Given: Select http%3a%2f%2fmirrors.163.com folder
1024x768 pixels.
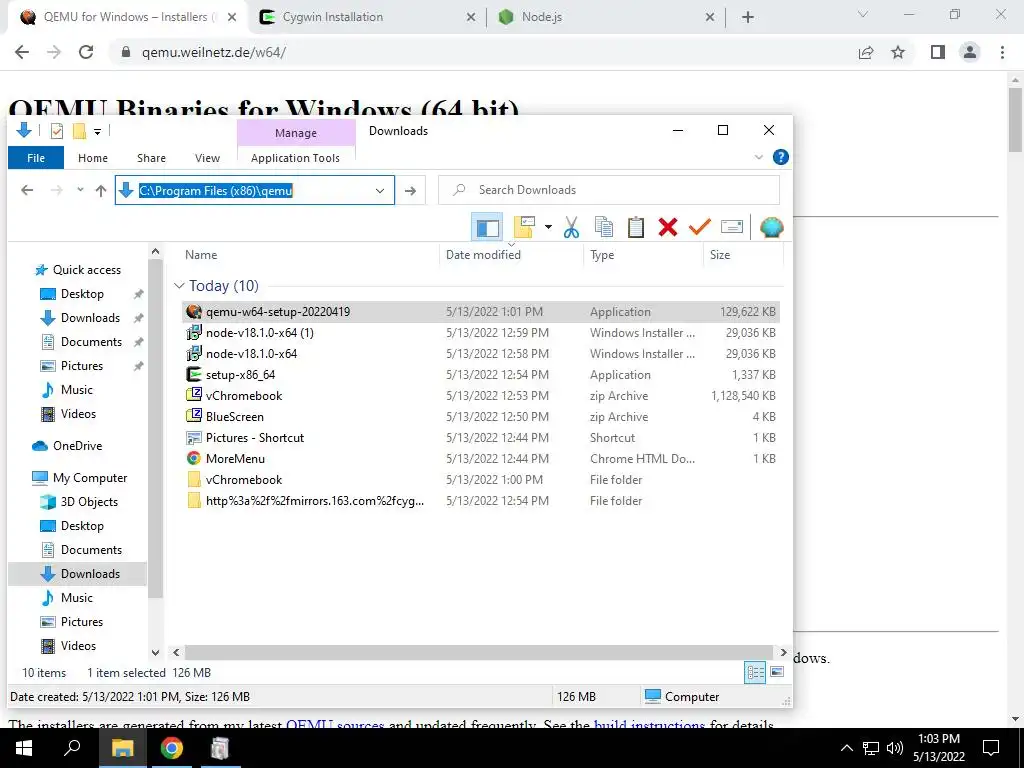Looking at the screenshot, I should [481, 501].
